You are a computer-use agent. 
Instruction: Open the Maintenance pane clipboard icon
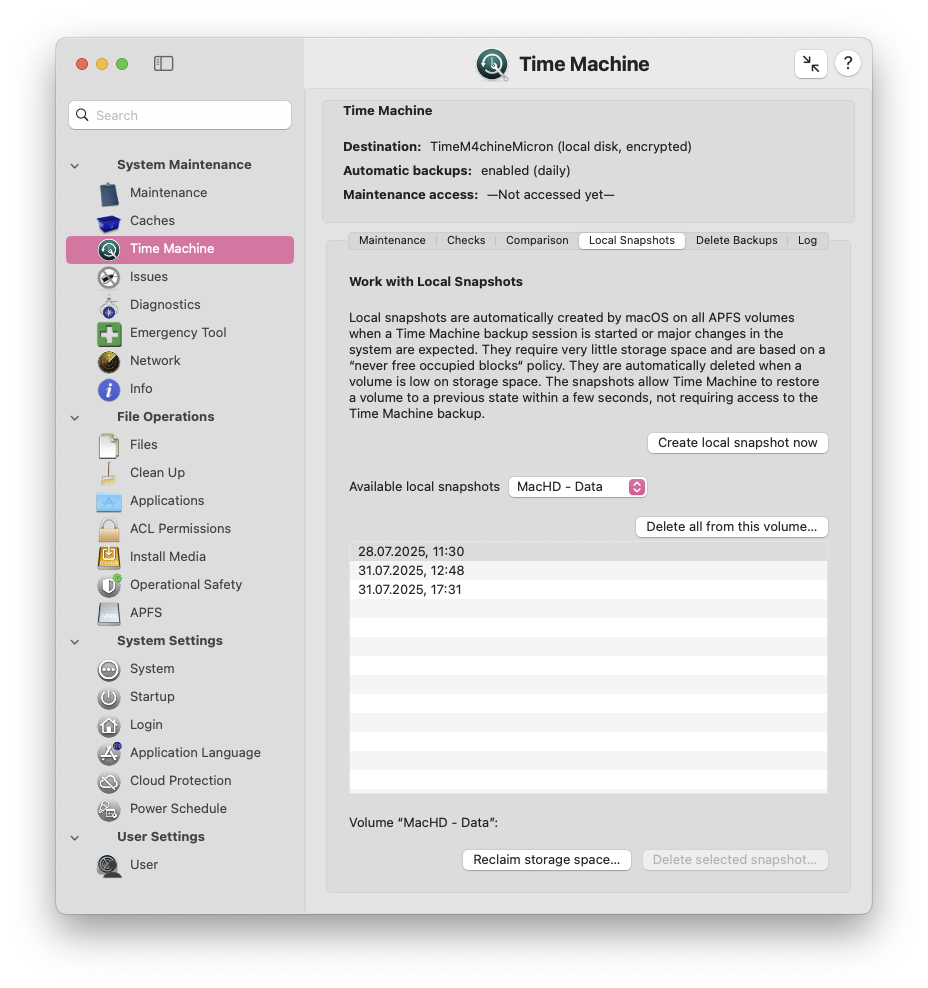(109, 193)
